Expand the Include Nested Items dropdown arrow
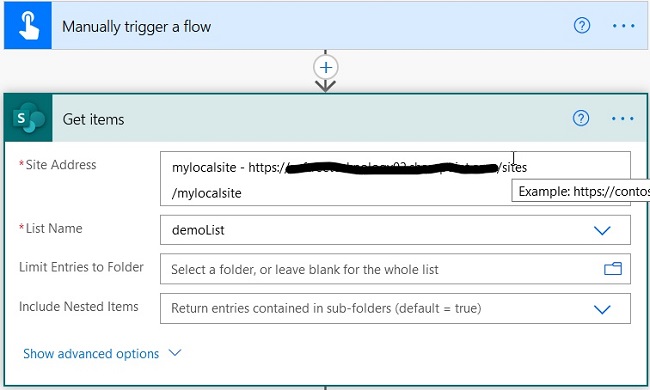This screenshot has height=390, width=650. tap(602, 309)
